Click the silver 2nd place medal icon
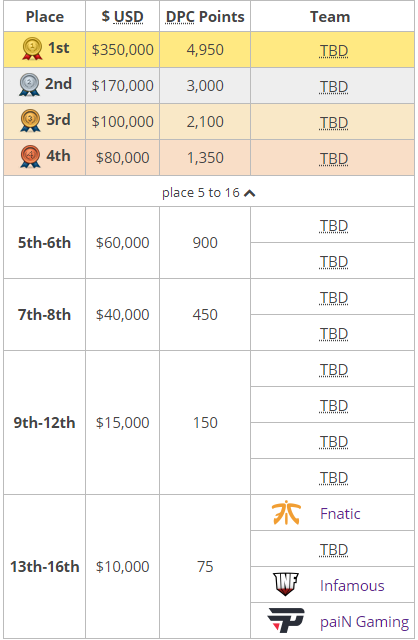 29,84
